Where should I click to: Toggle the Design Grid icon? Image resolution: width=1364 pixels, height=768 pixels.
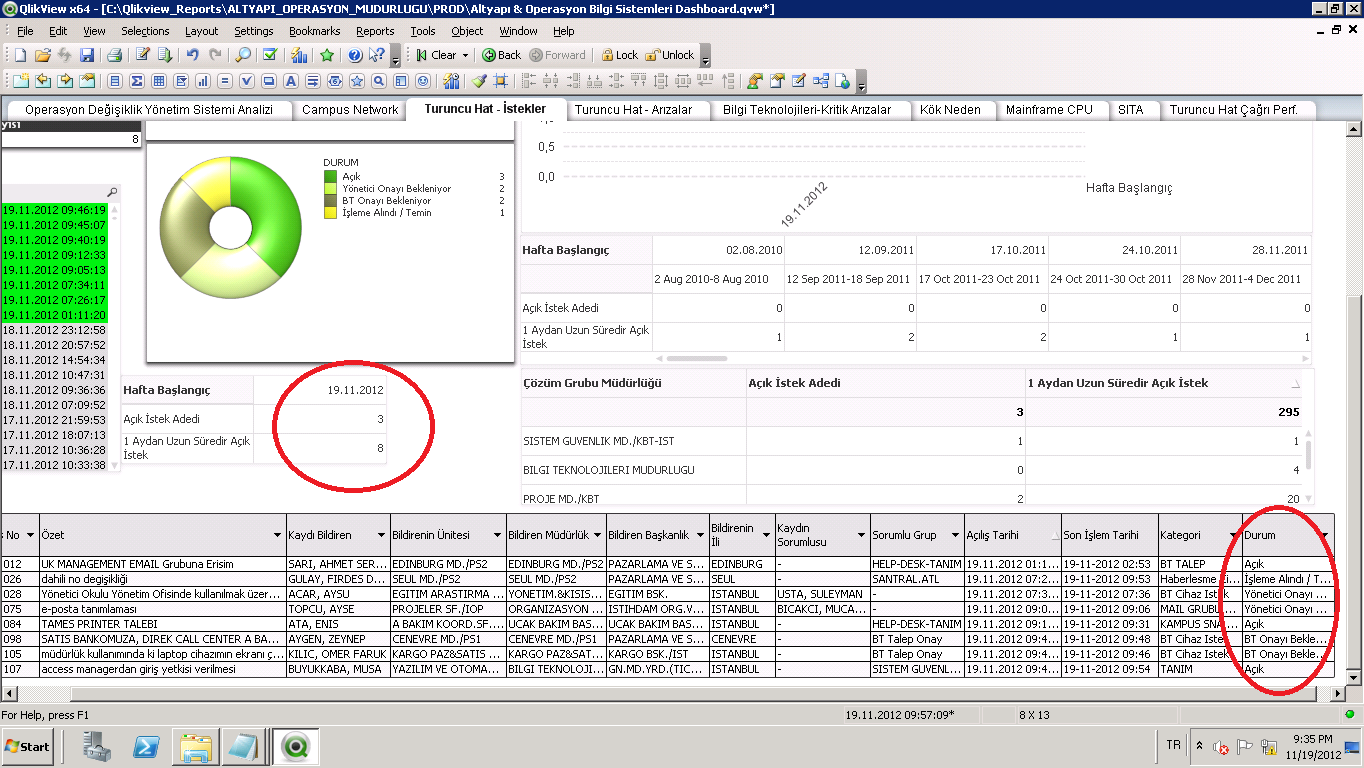pyautogui.click(x=500, y=81)
